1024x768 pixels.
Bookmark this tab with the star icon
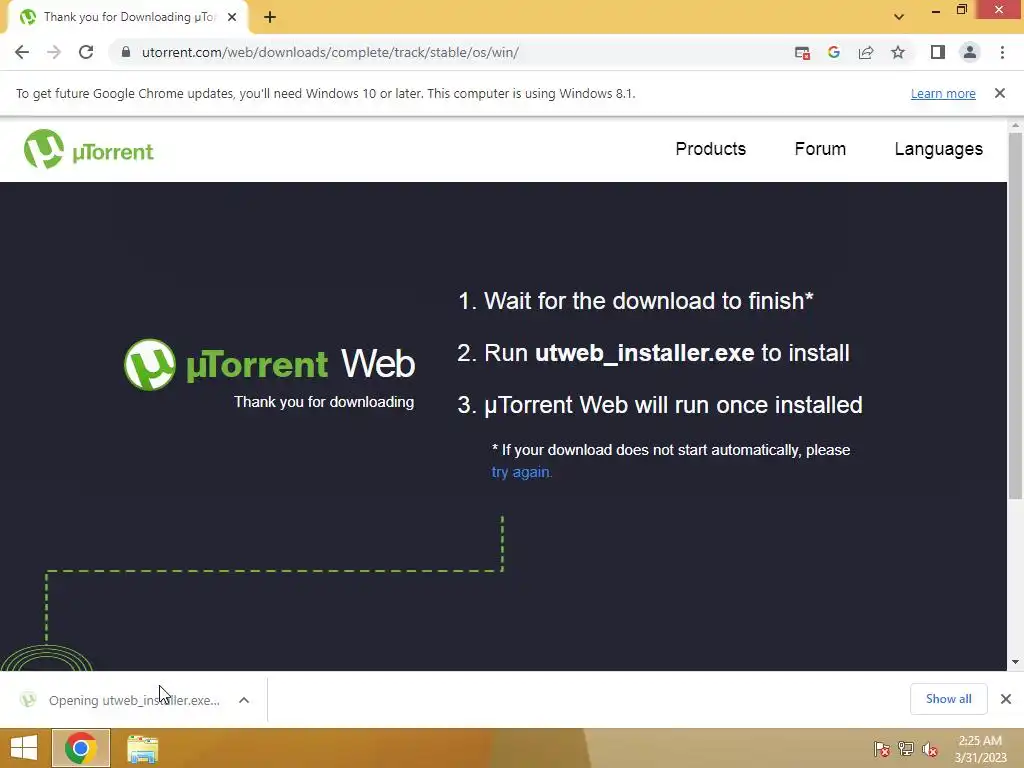(x=898, y=52)
